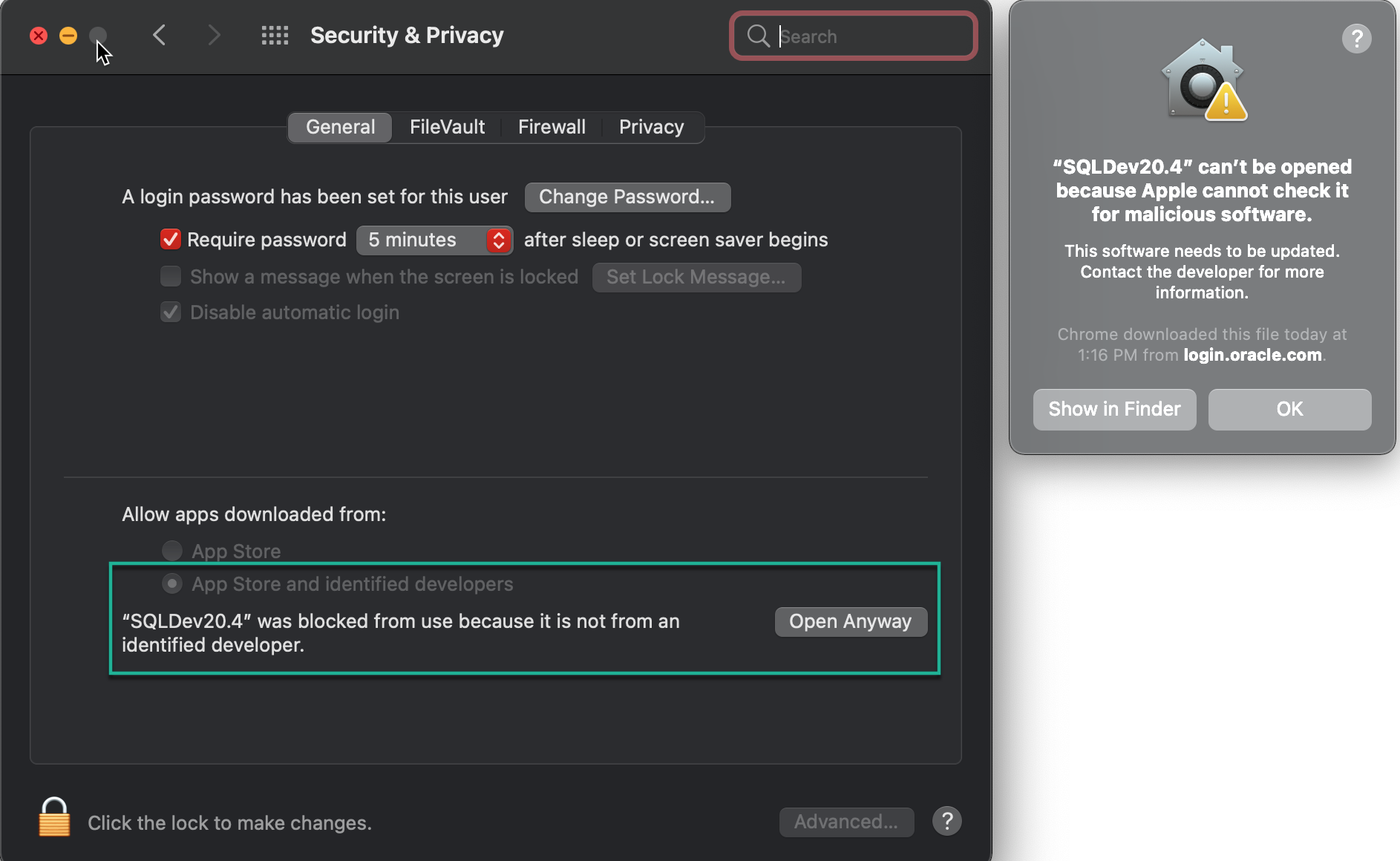Open help at bottom of Security pane
1400x861 pixels.
946,821
